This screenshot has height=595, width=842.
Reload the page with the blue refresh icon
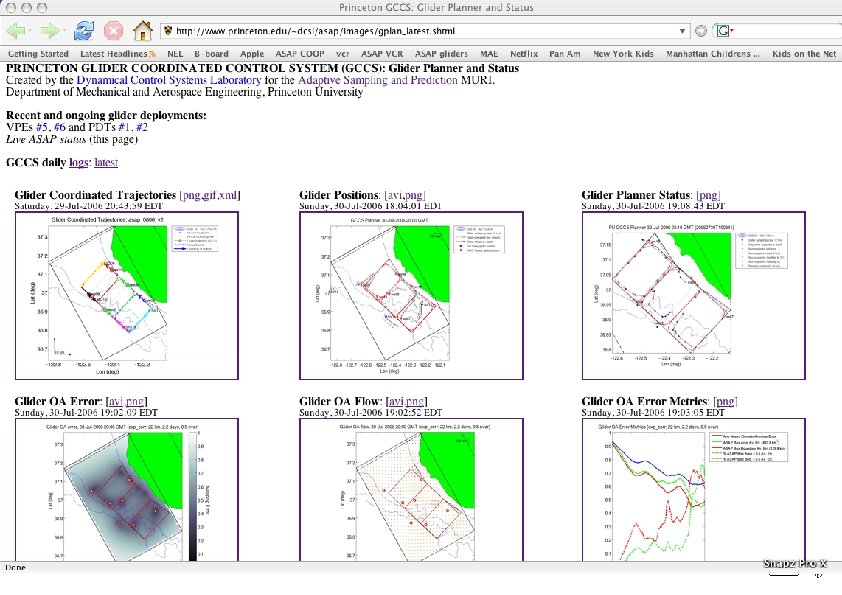point(84,31)
